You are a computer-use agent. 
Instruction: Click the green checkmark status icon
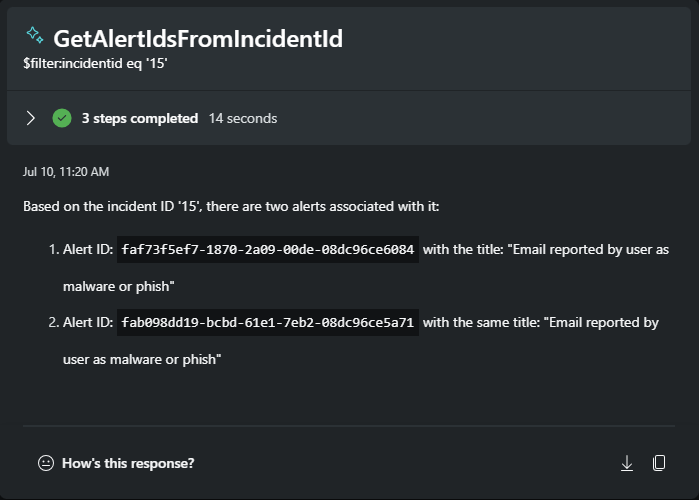coord(62,118)
